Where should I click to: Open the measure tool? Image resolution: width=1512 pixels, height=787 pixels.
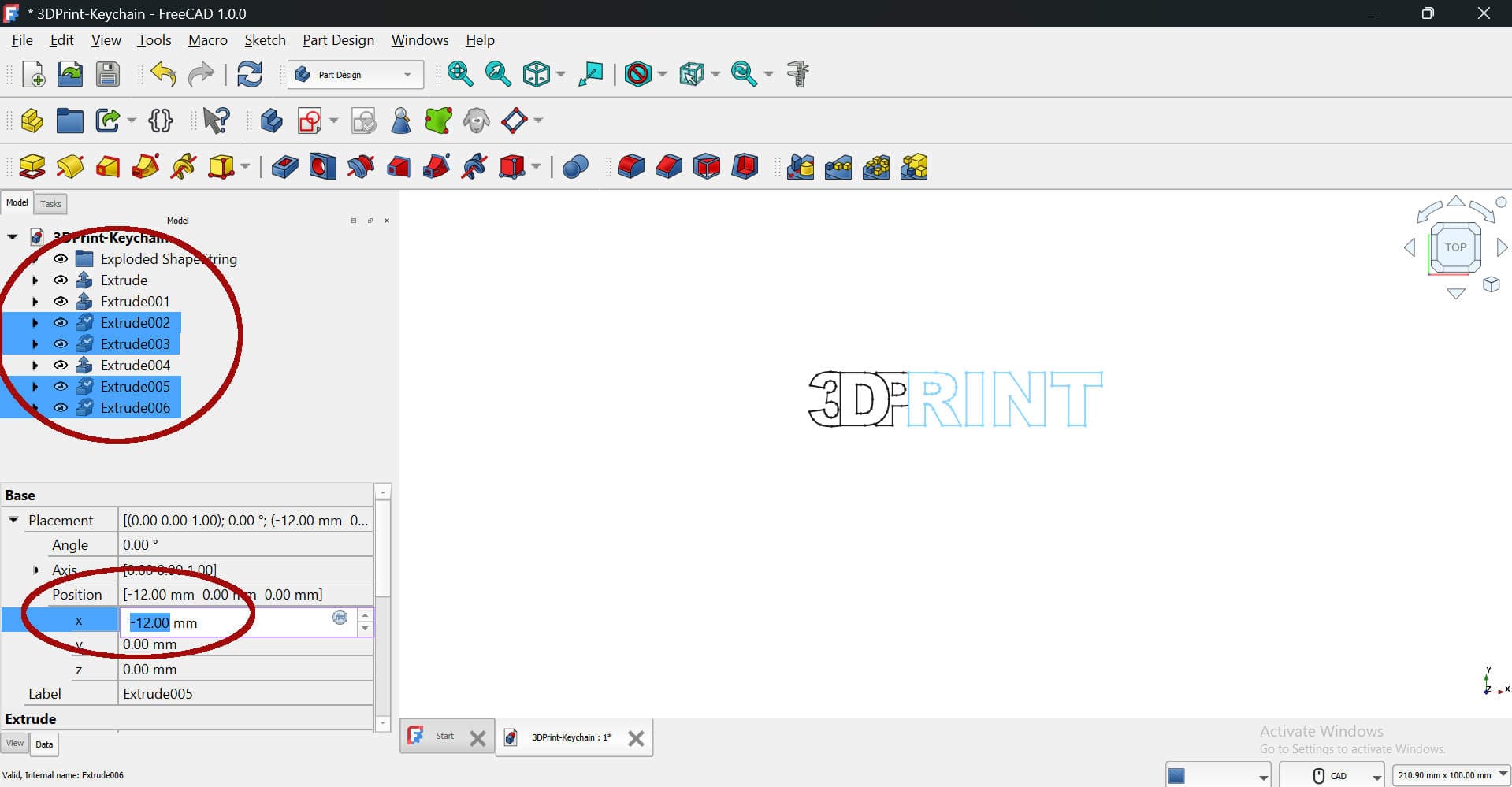point(798,74)
